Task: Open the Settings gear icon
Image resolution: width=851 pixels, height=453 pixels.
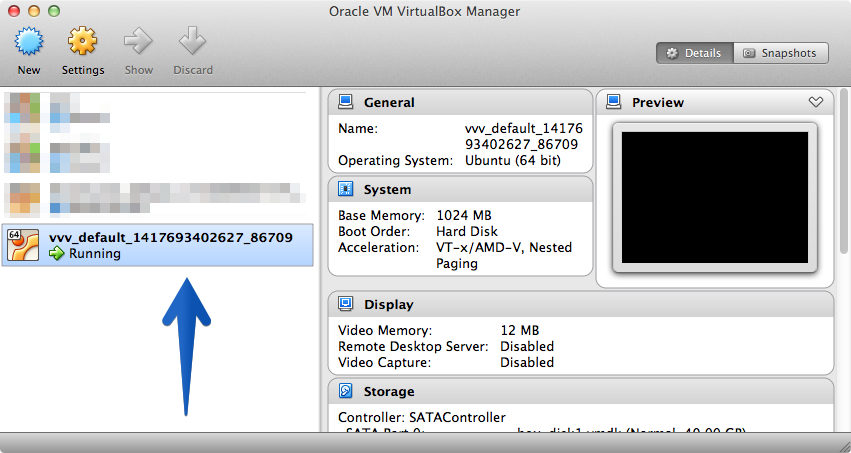Action: (x=82, y=41)
